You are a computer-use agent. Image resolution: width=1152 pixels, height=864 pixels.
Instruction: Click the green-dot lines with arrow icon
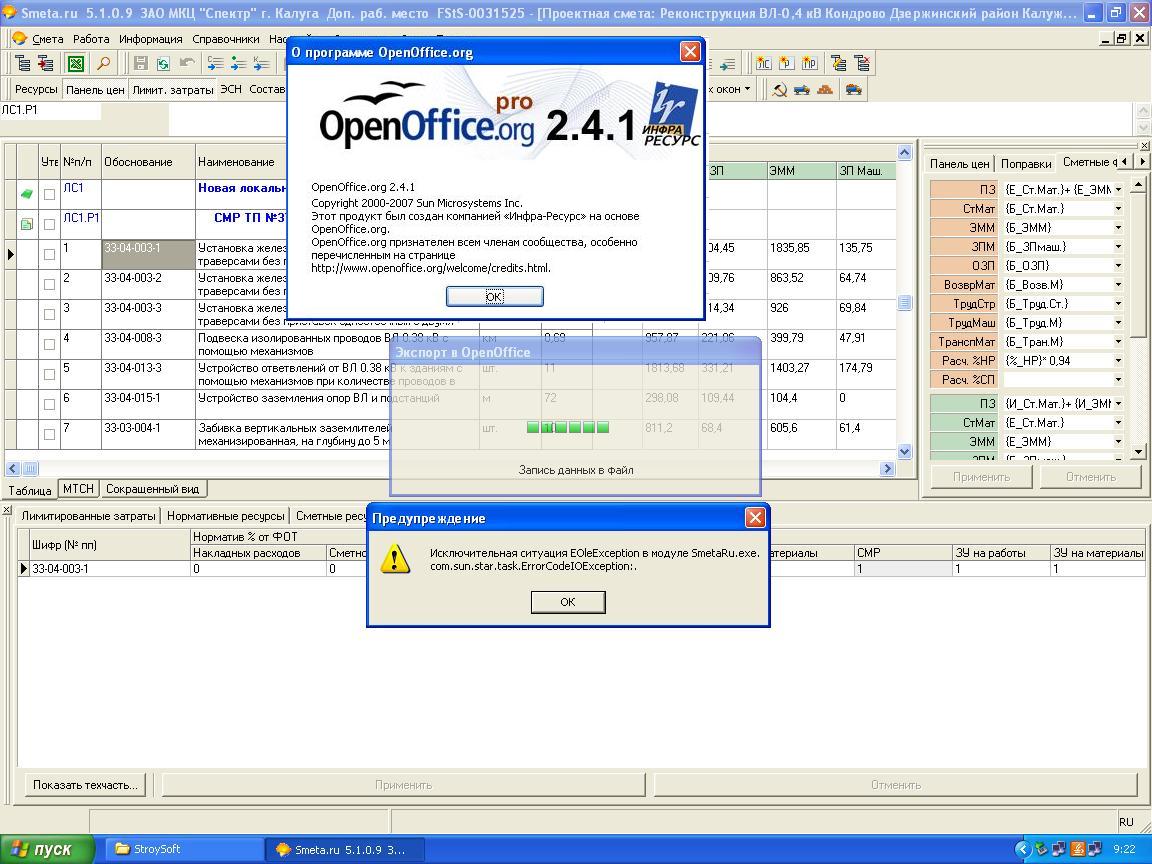[238, 64]
